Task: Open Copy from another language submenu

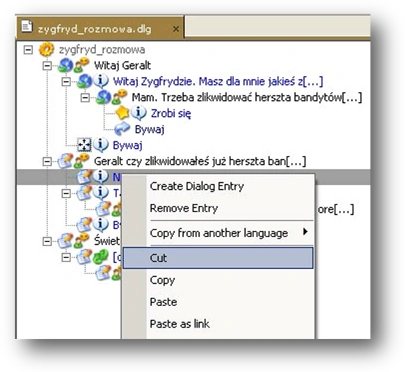Action: (x=218, y=233)
